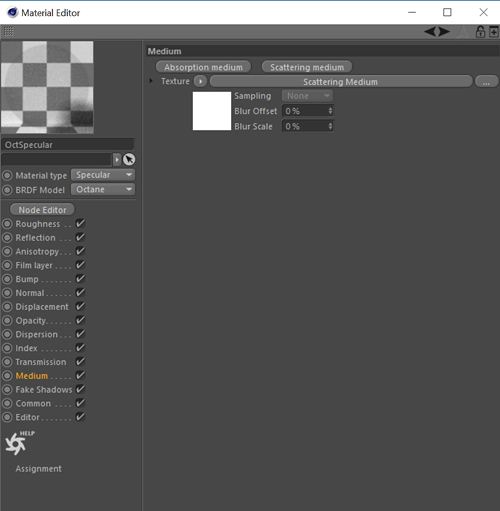
Task: Uncheck the Fake Shadows checkbox
Action: pos(80,389)
